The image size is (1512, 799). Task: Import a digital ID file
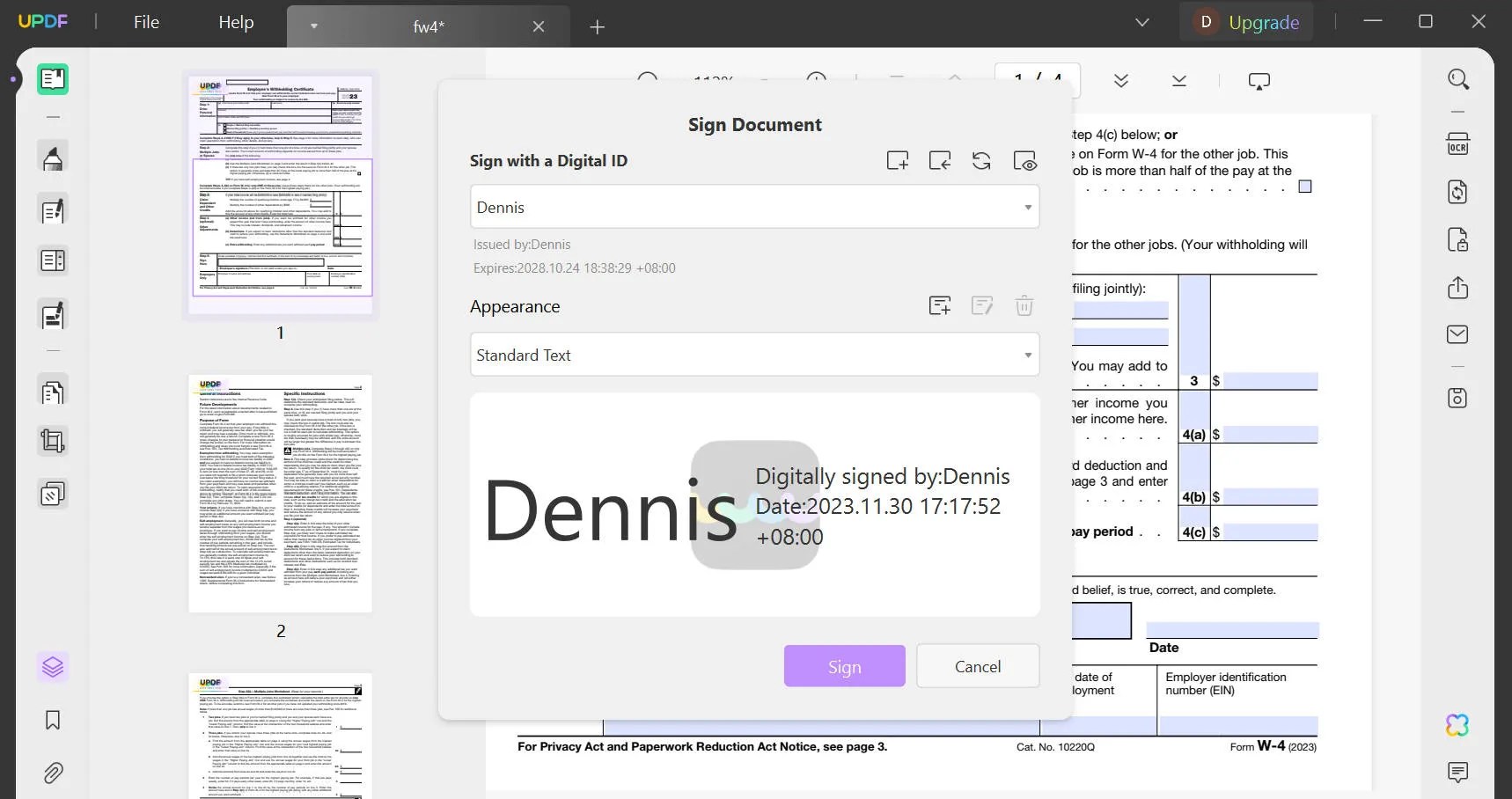click(x=939, y=160)
